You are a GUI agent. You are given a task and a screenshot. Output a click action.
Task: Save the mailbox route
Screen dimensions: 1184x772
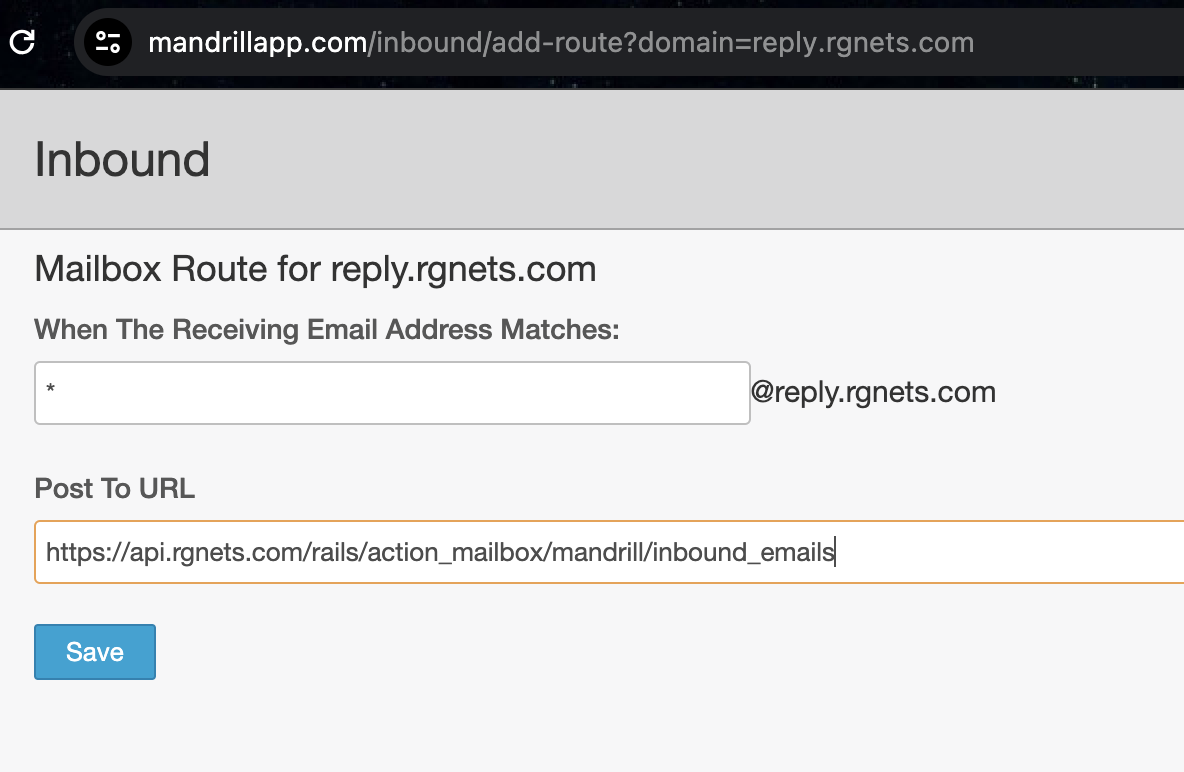point(95,652)
